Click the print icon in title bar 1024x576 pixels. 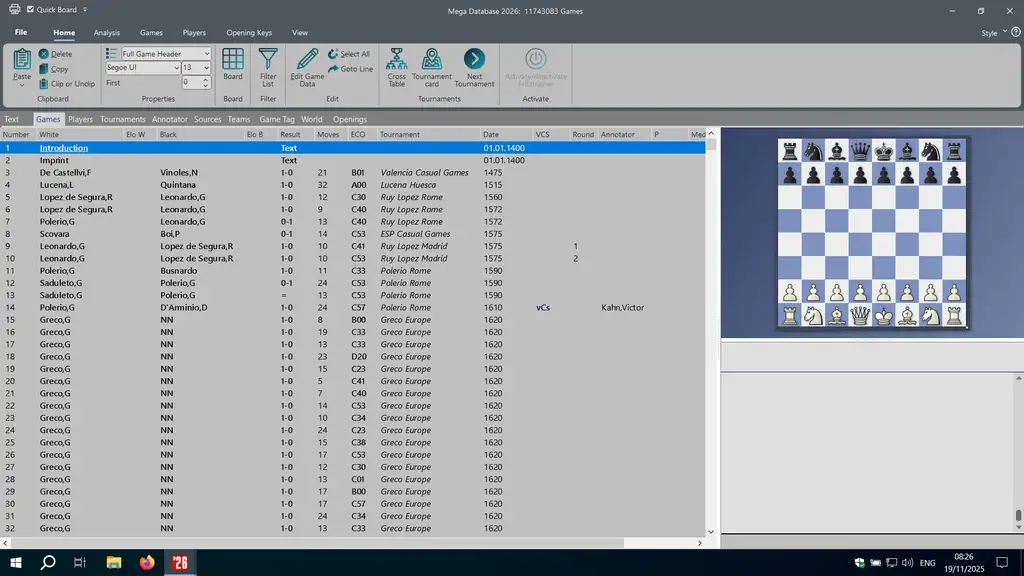[x=14, y=10]
